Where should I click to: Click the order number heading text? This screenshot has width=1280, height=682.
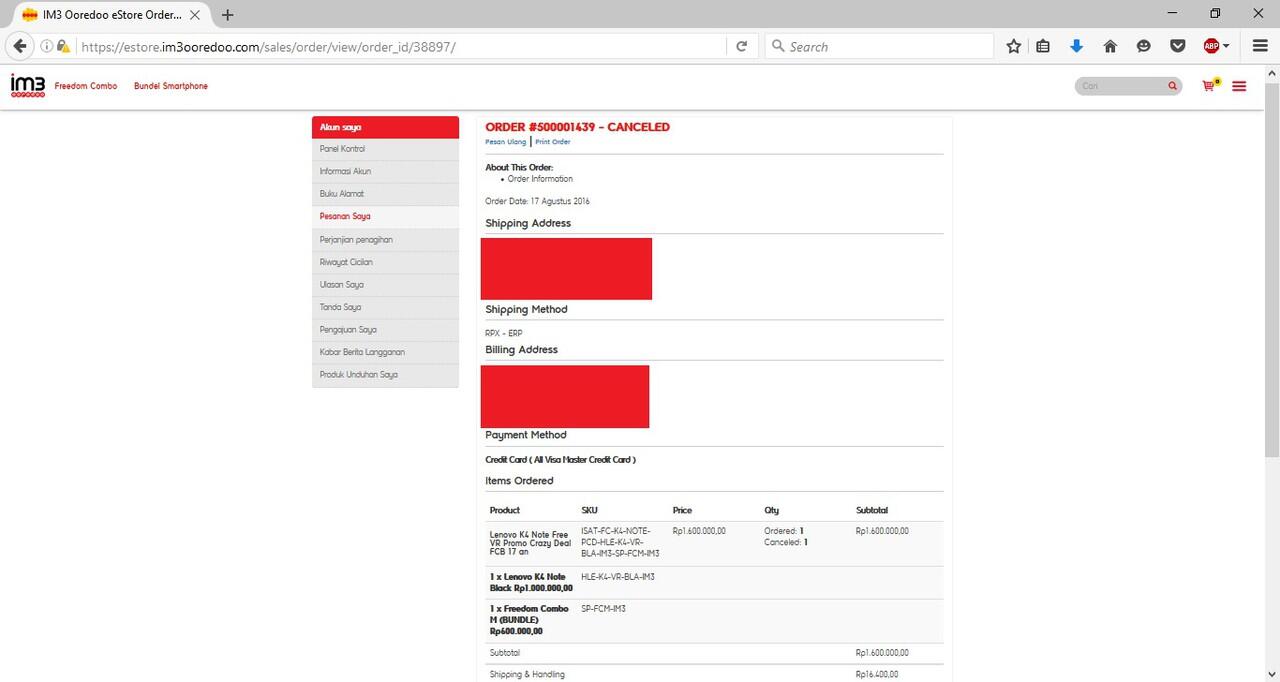pyautogui.click(x=577, y=127)
